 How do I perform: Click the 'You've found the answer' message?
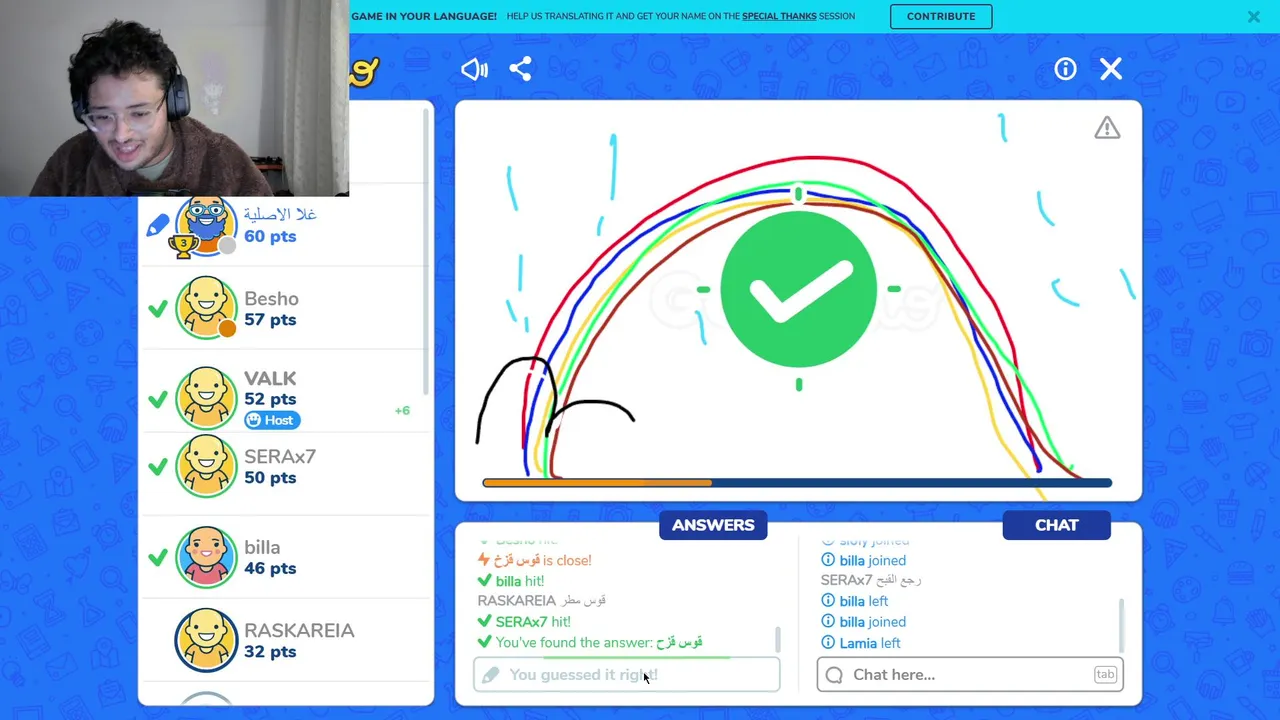[590, 643]
